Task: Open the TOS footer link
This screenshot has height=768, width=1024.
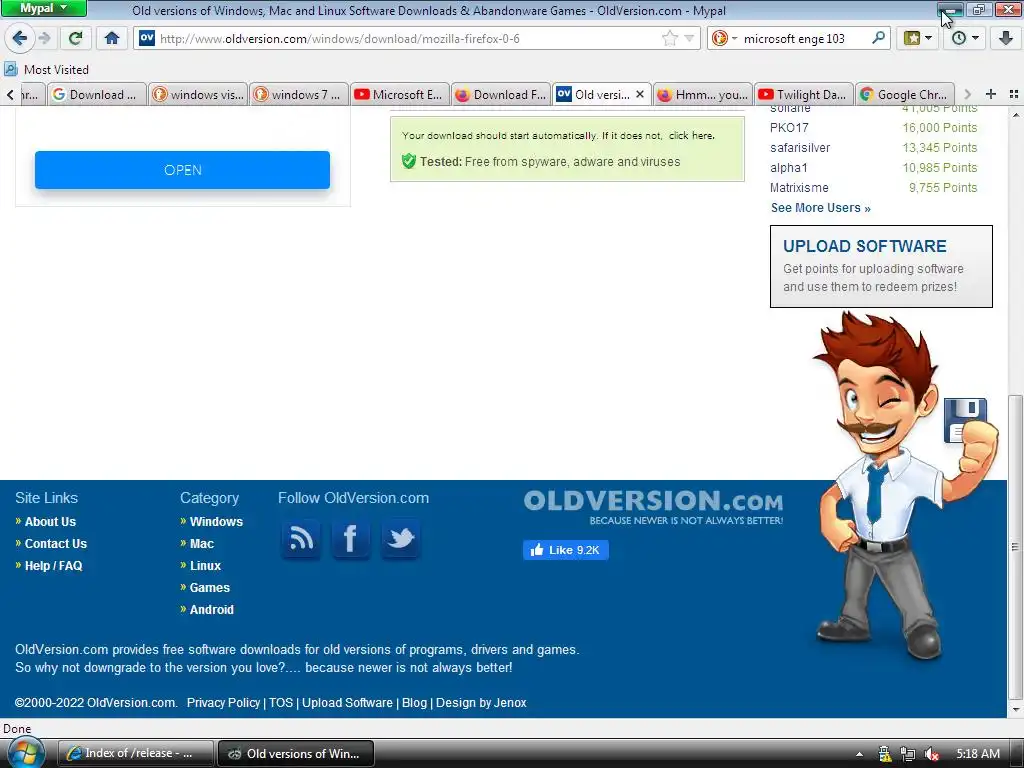Action: click(281, 703)
